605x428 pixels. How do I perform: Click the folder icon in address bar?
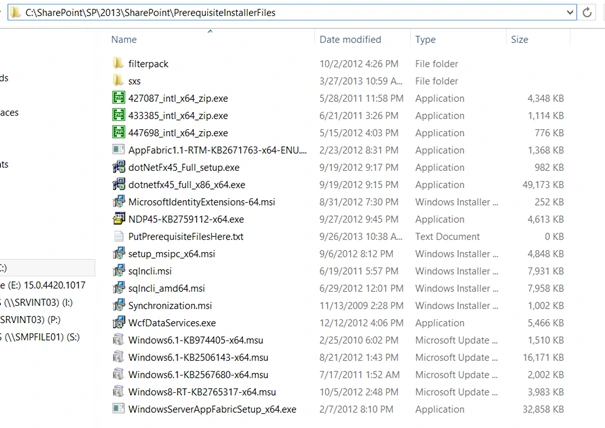[15, 12]
